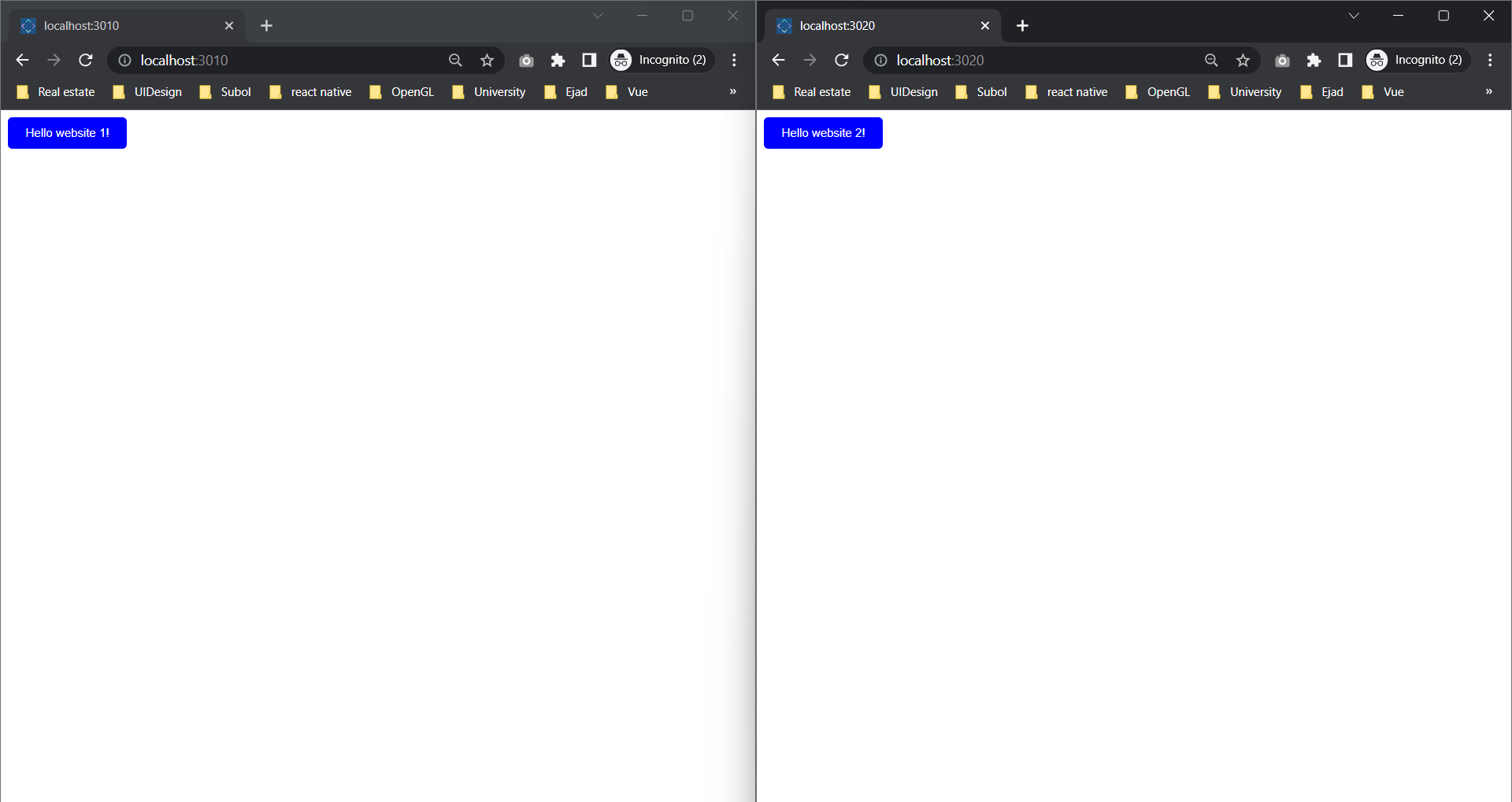Open new tab in right browser window
Image resolution: width=1512 pixels, height=802 pixels.
coord(1022,26)
